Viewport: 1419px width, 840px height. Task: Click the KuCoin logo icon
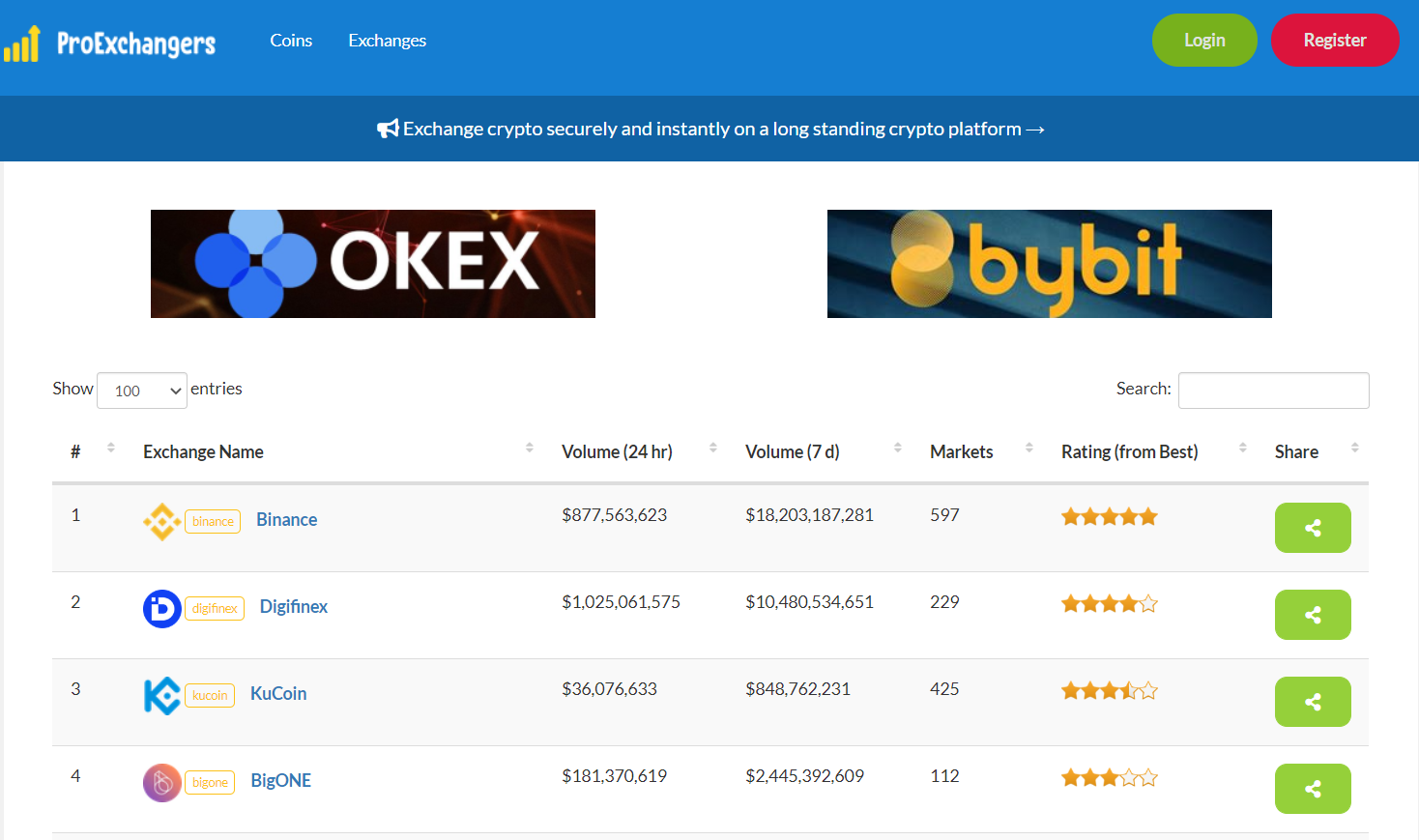coord(161,696)
